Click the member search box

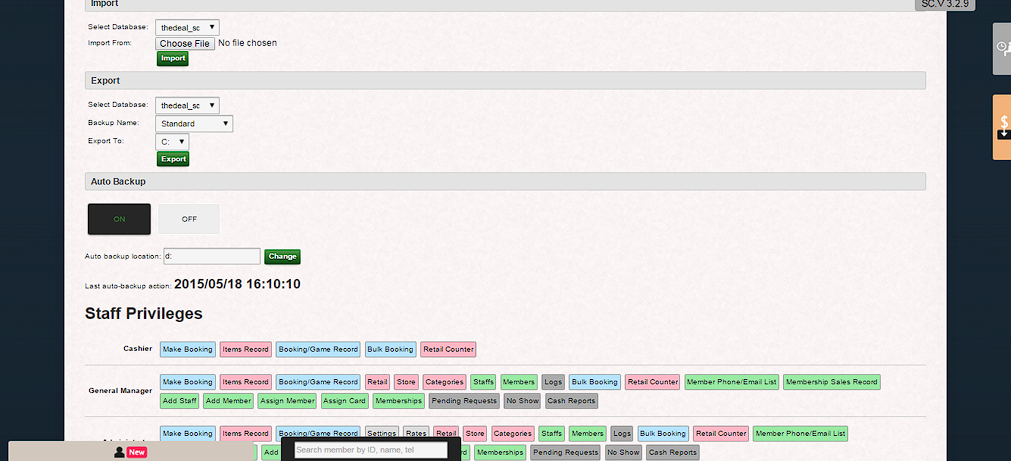pyautogui.click(x=369, y=451)
